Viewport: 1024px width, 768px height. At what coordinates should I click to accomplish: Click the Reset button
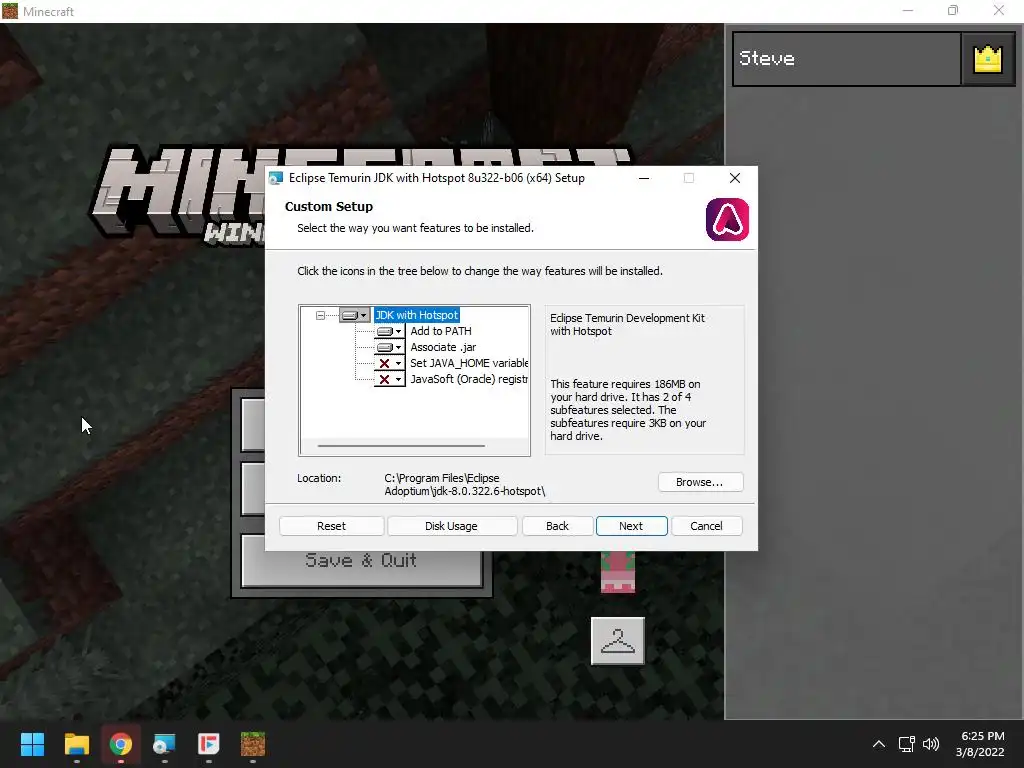tap(331, 526)
